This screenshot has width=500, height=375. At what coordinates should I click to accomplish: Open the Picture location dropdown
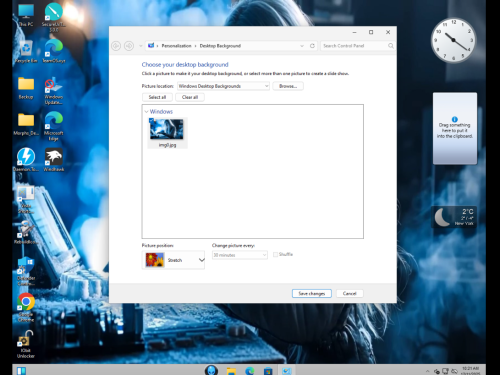click(223, 86)
